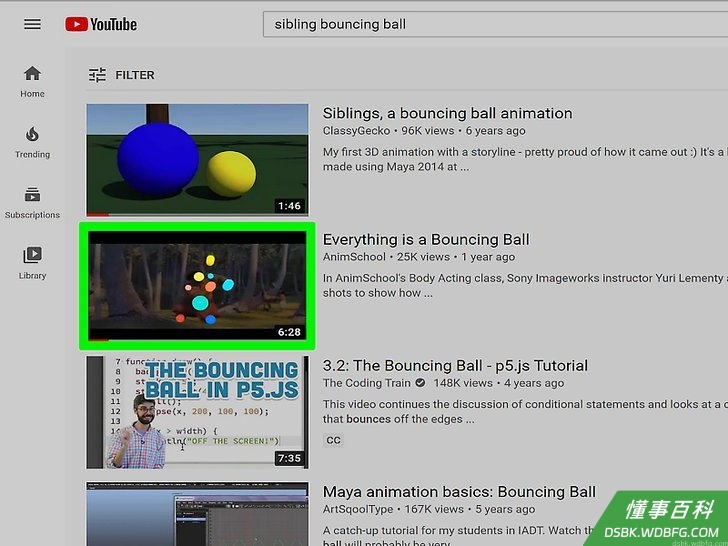728x546 pixels.
Task: Open Subscriptions in sidebar
Action: 32,203
